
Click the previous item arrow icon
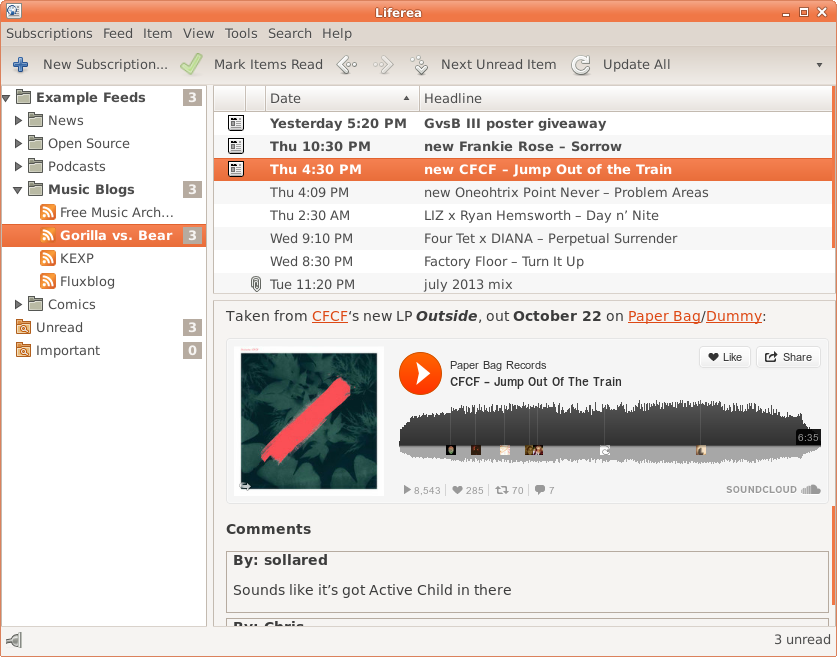347,65
